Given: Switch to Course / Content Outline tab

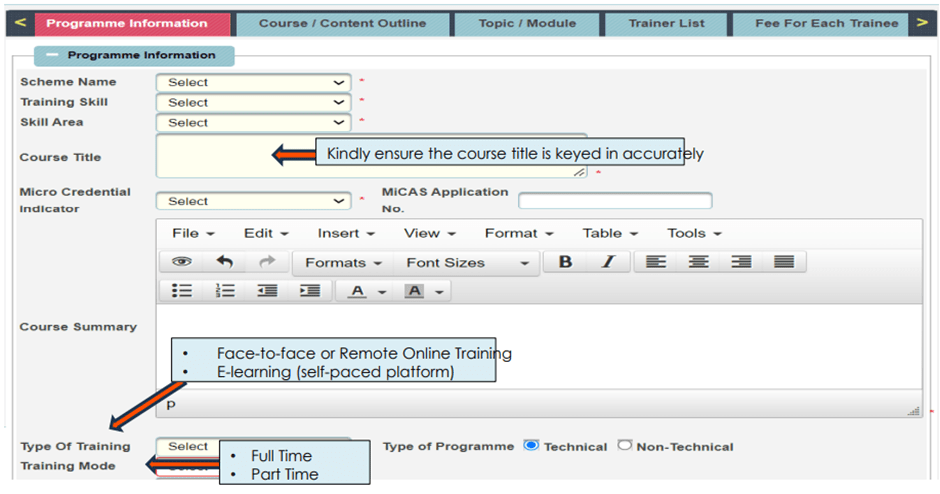Looking at the screenshot, I should tap(342, 23).
